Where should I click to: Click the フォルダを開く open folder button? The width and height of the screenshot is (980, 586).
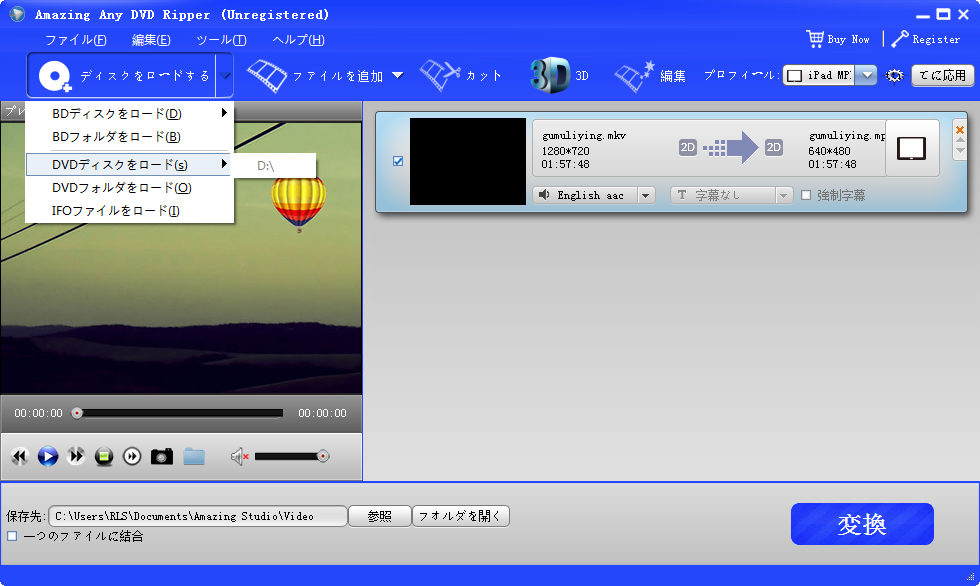point(461,516)
